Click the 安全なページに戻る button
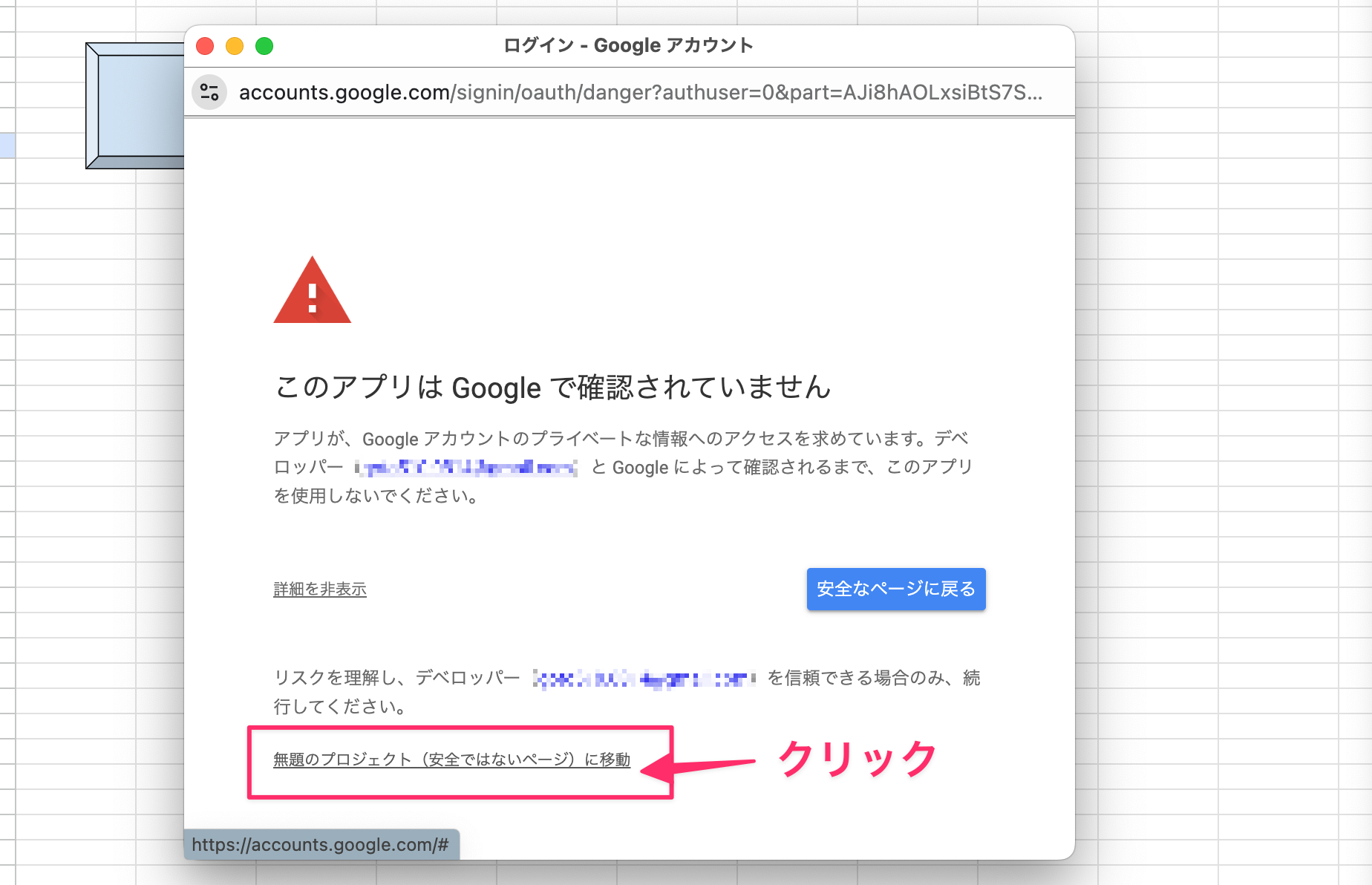1372x885 pixels. point(896,589)
